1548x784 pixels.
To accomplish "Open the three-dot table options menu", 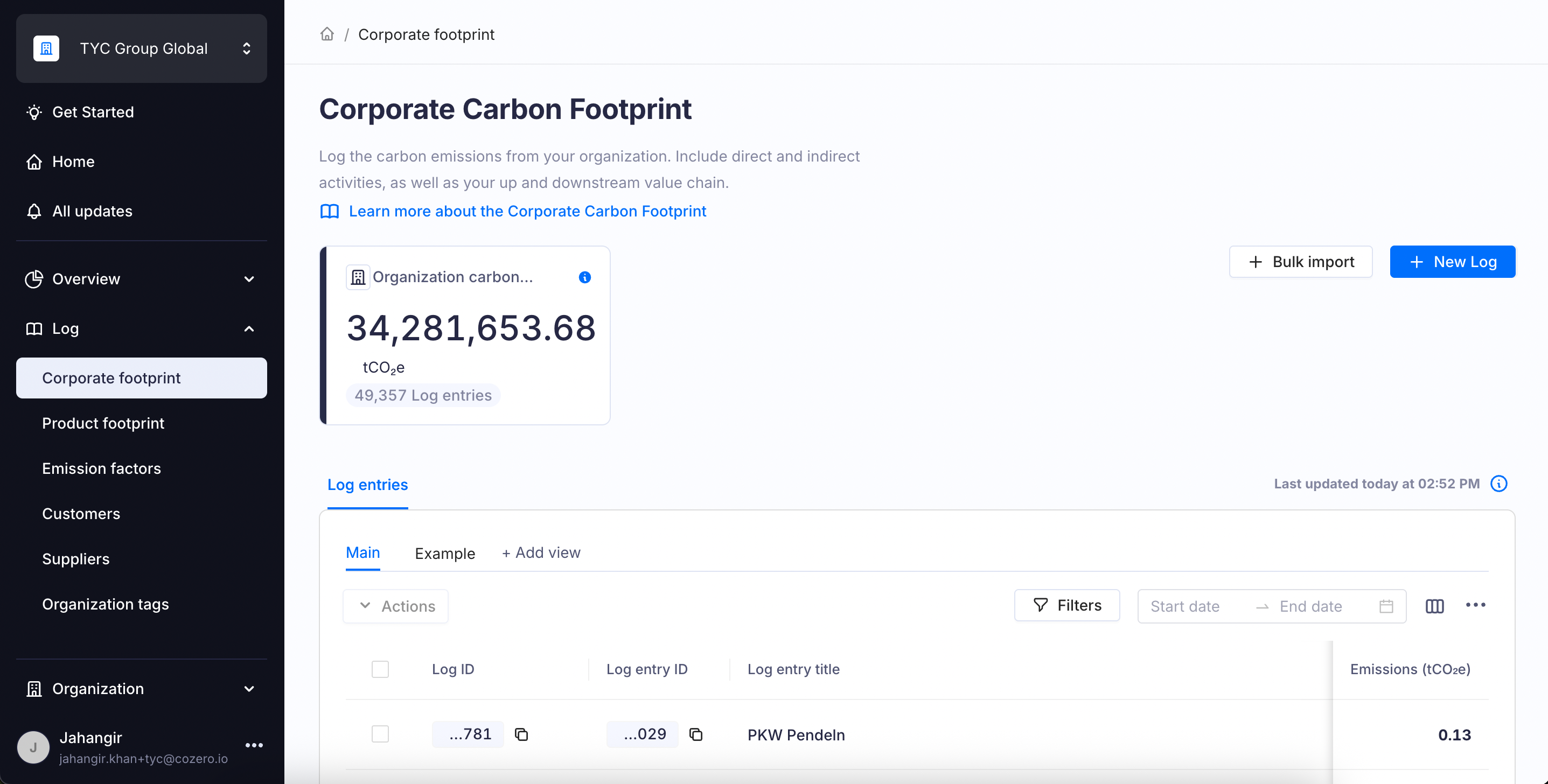I will click(1475, 605).
